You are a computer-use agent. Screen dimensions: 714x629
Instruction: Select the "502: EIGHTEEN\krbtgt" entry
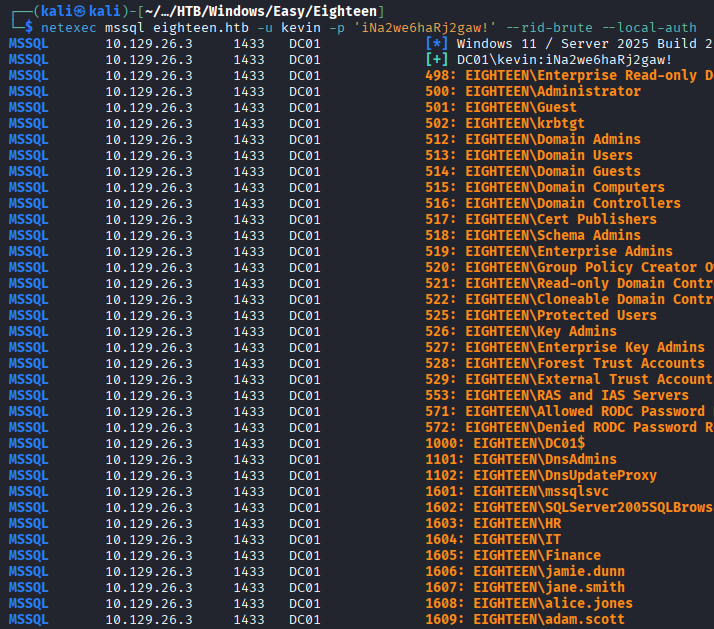[505, 123]
